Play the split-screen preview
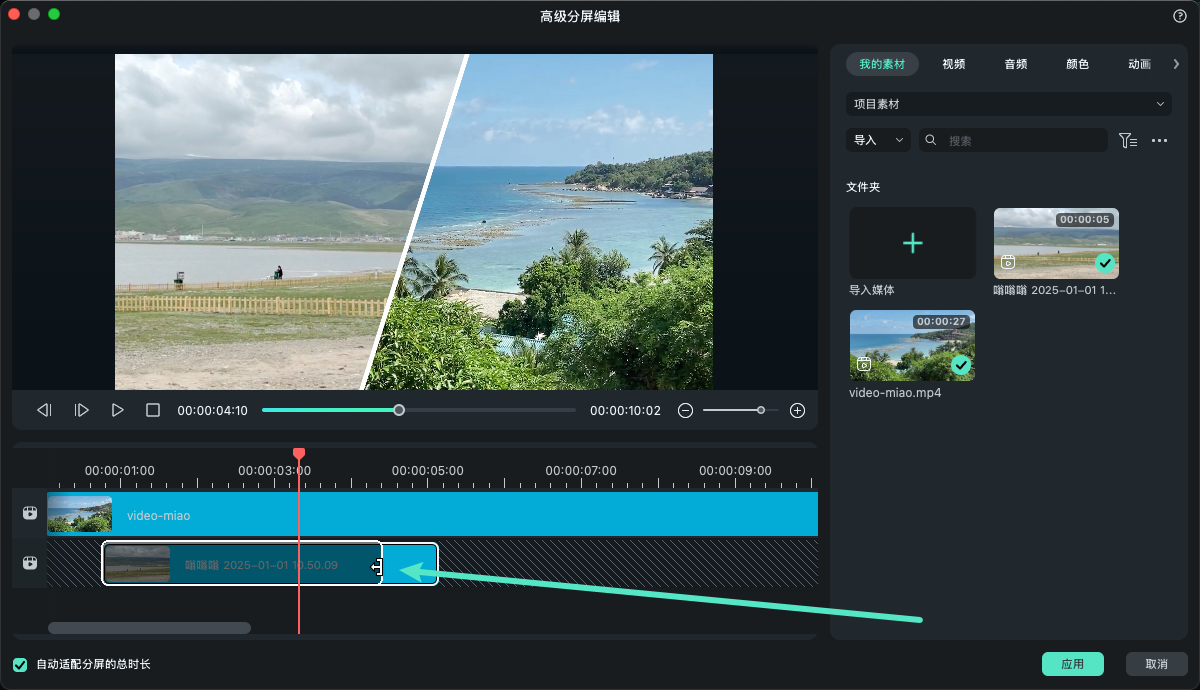The image size is (1200, 690). pos(118,410)
